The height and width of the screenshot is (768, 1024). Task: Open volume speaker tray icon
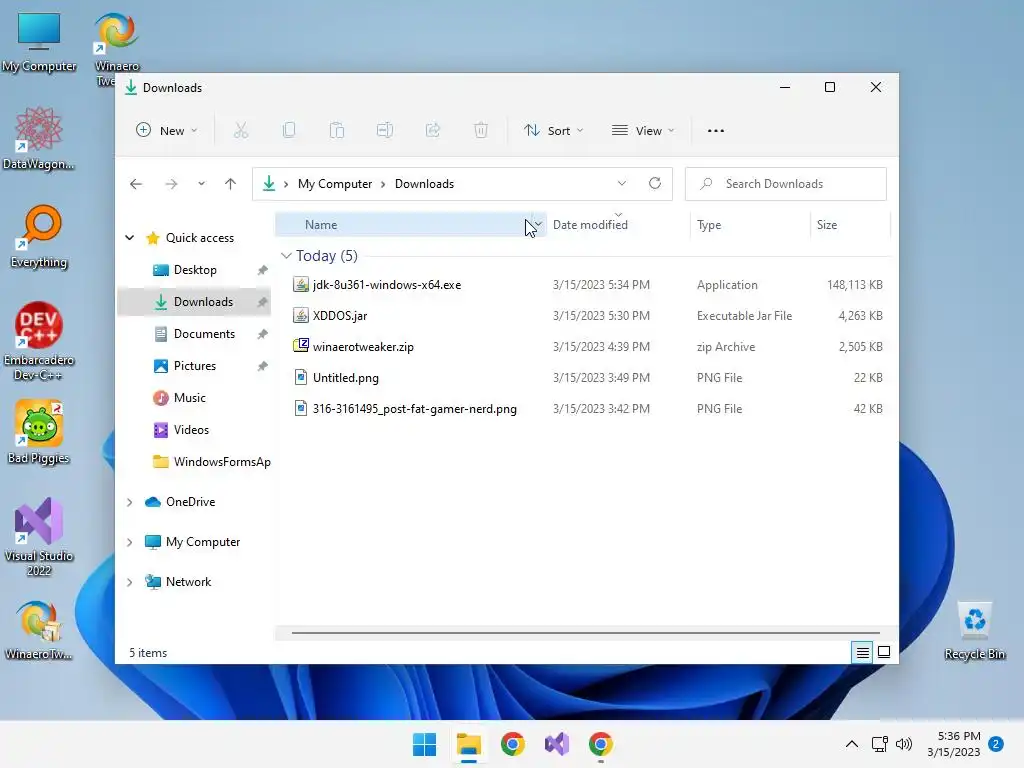tap(904, 744)
